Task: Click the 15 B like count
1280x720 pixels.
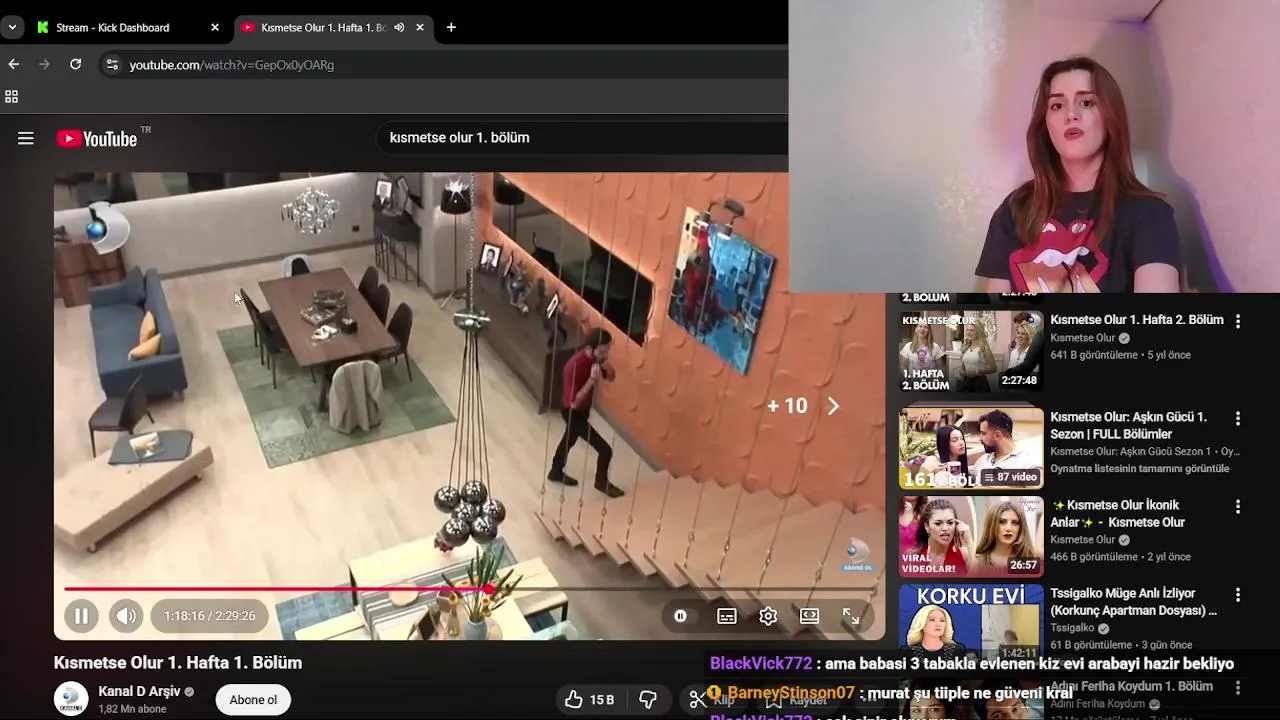Action: point(602,699)
